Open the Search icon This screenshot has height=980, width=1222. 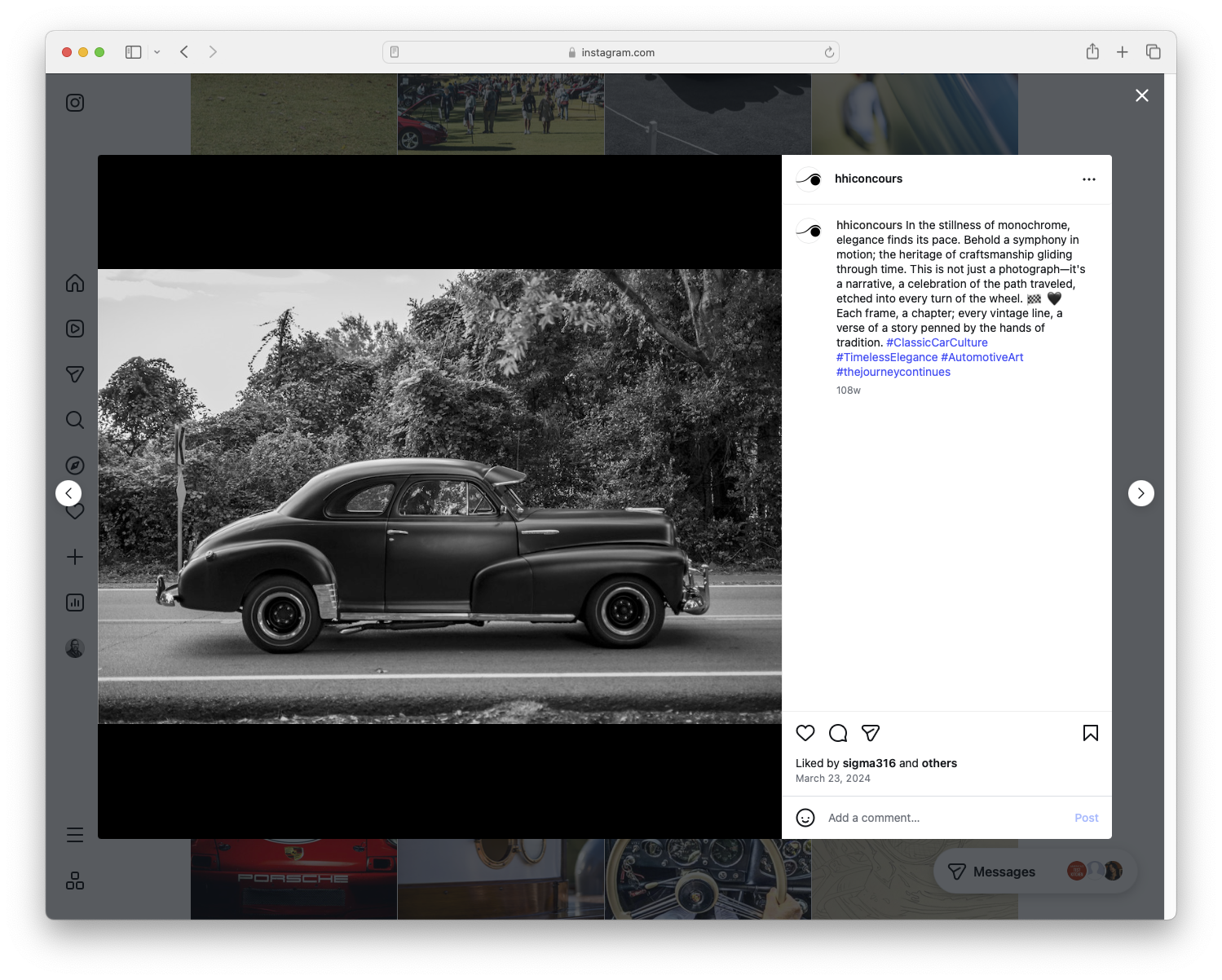coord(74,420)
